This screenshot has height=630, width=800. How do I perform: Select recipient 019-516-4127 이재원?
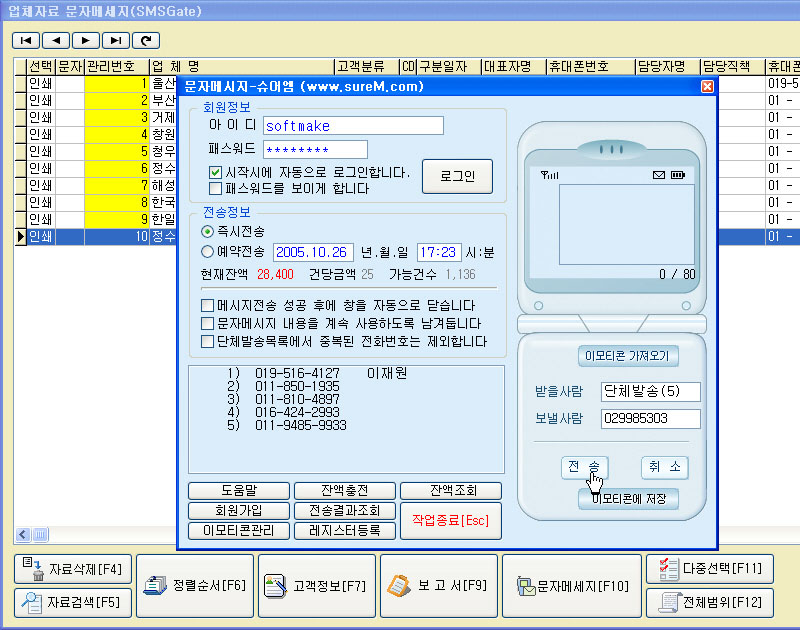point(317,373)
